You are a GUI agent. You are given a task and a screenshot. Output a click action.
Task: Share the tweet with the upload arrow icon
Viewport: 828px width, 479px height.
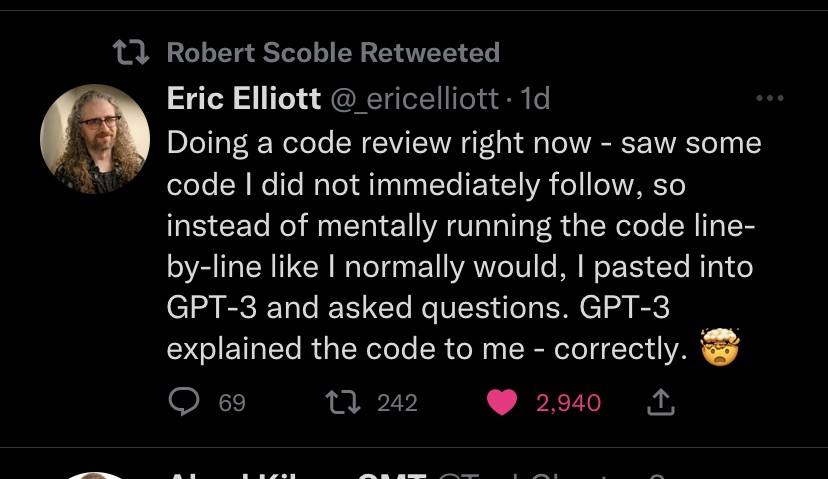(x=662, y=402)
